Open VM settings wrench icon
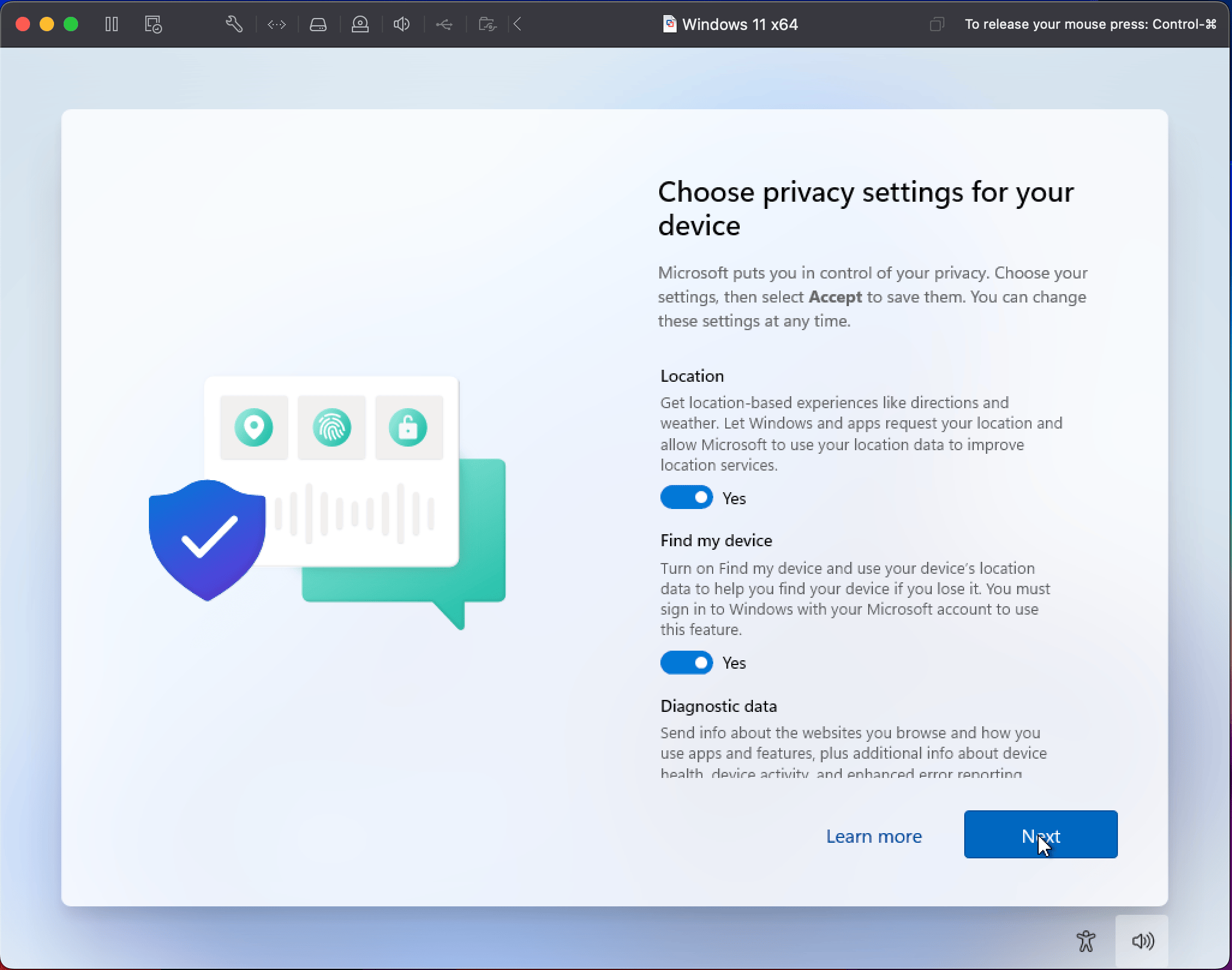This screenshot has width=1232, height=970. pyautogui.click(x=234, y=24)
